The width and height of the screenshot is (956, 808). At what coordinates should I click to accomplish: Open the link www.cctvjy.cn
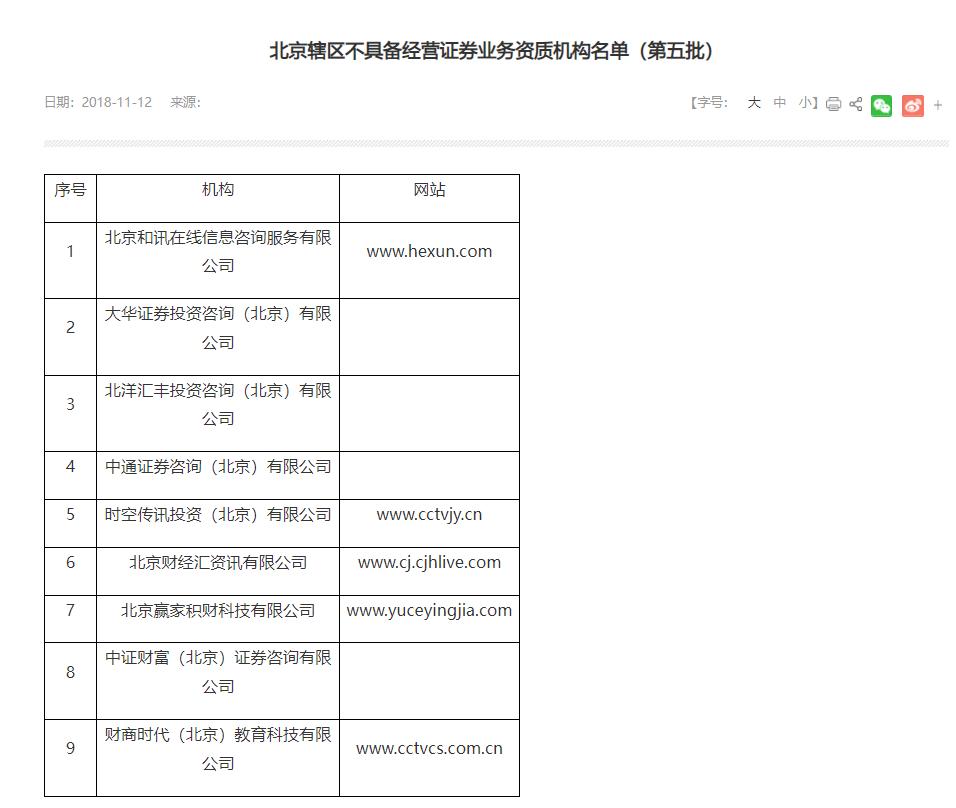(429, 514)
